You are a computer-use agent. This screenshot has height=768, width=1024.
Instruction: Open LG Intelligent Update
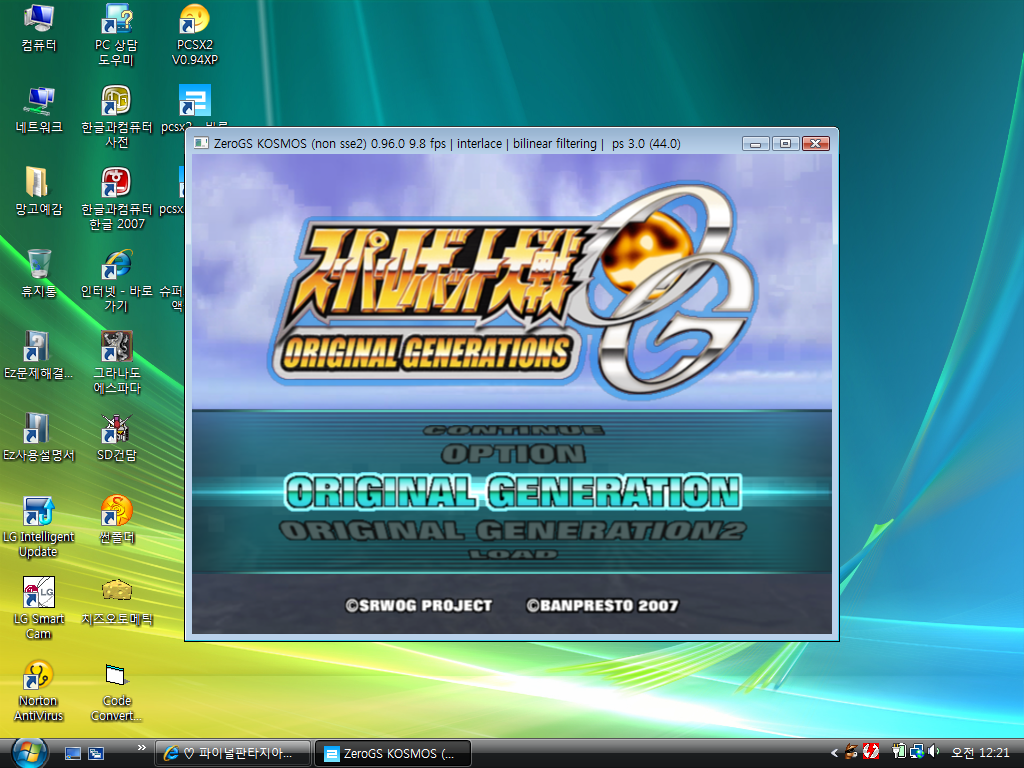point(39,528)
